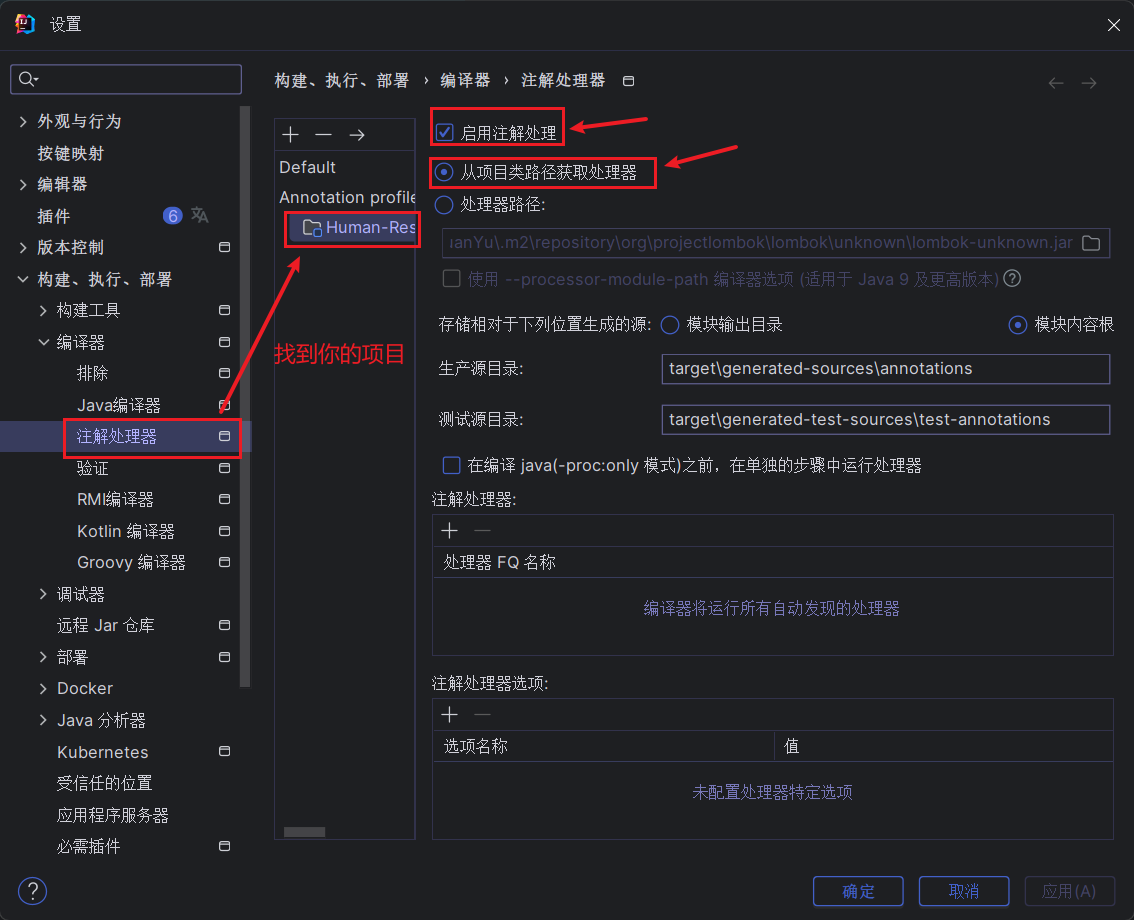Click the back navigation arrow

click(1056, 83)
